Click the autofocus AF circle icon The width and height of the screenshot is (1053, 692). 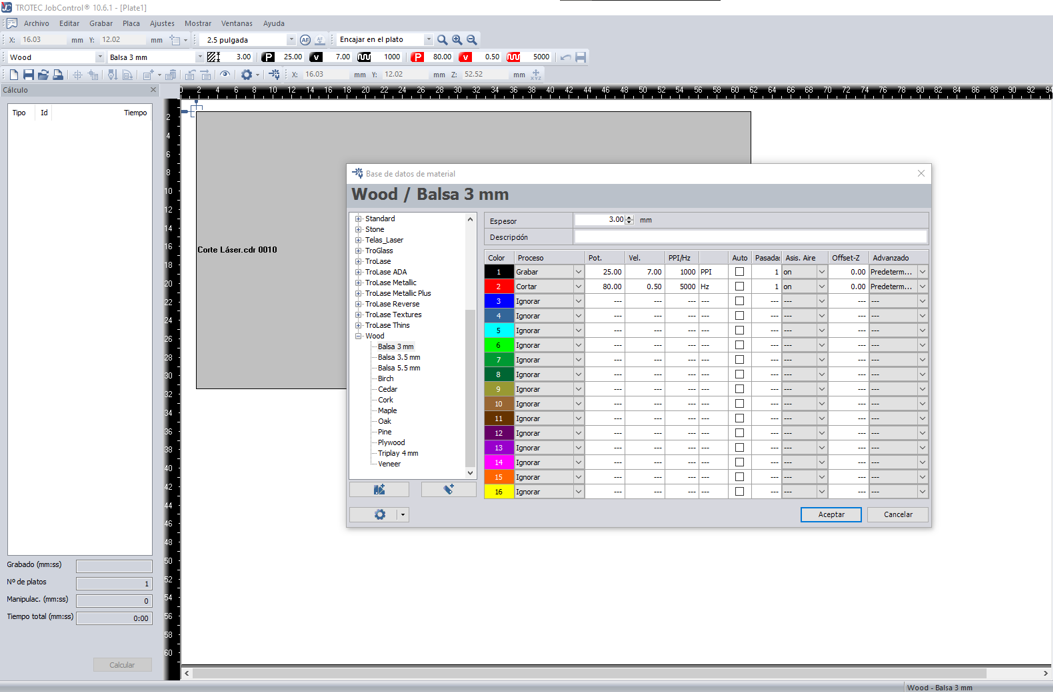(305, 40)
